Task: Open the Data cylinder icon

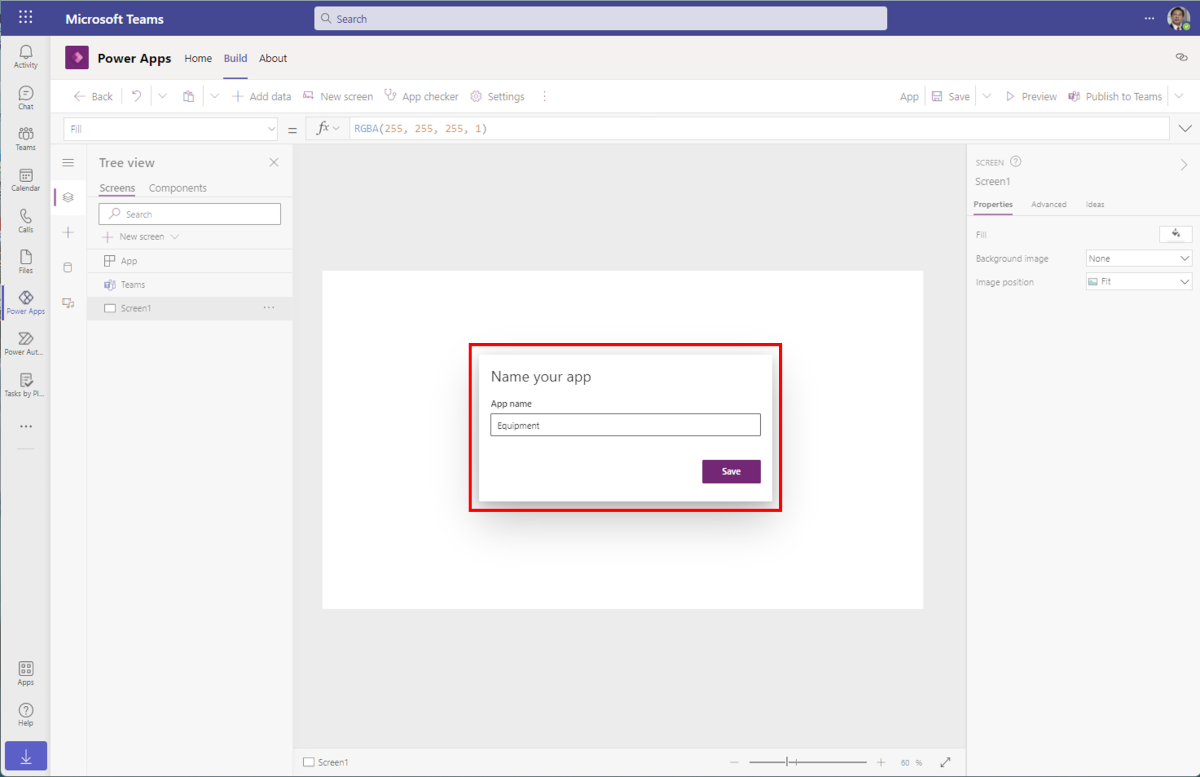Action: (x=68, y=267)
